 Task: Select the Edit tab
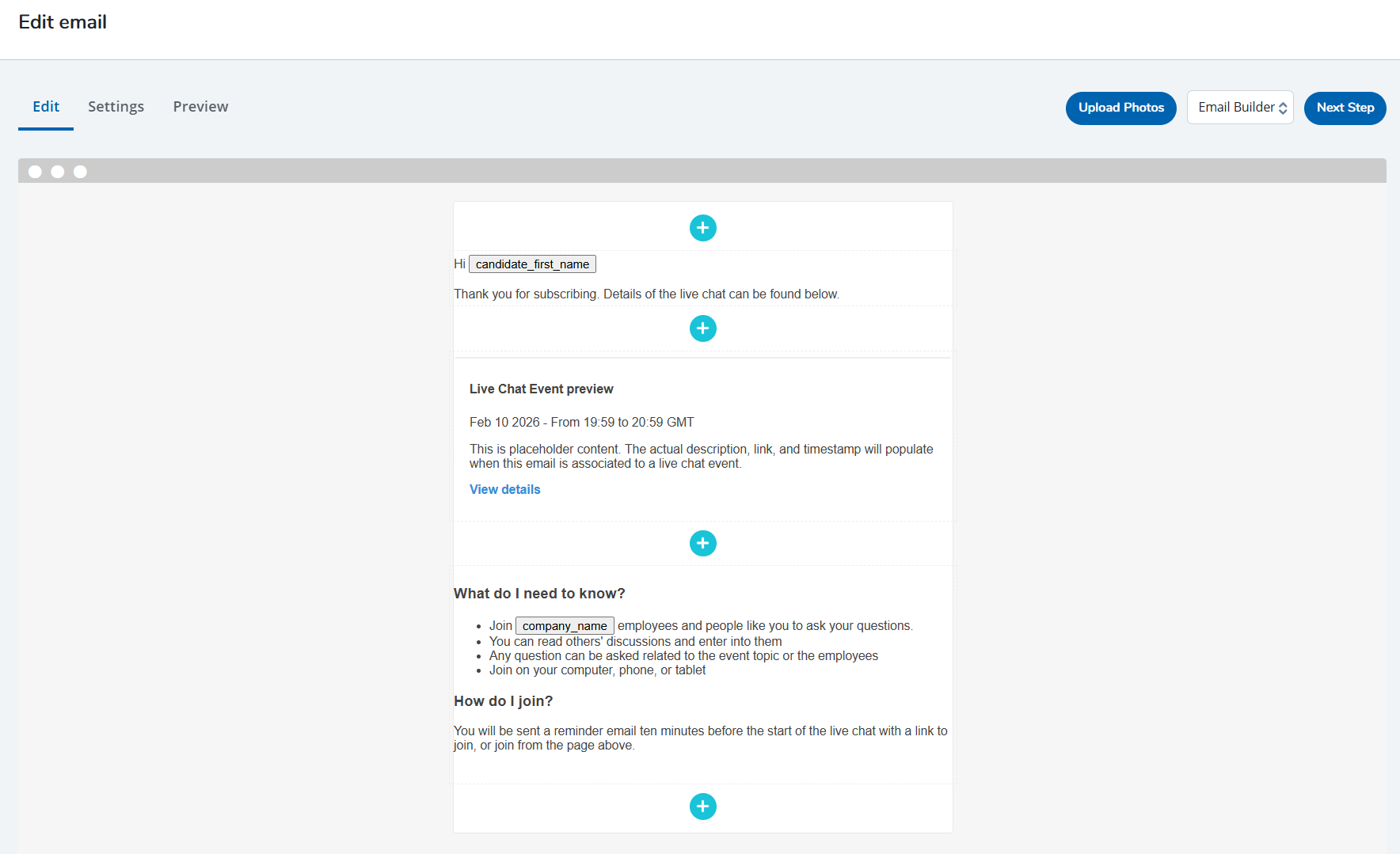[x=45, y=106]
